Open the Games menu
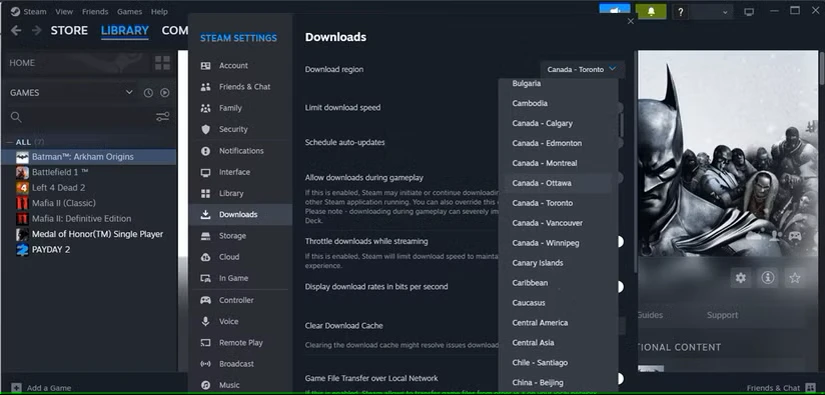Viewport: 825px width, 395px height. pos(129,12)
